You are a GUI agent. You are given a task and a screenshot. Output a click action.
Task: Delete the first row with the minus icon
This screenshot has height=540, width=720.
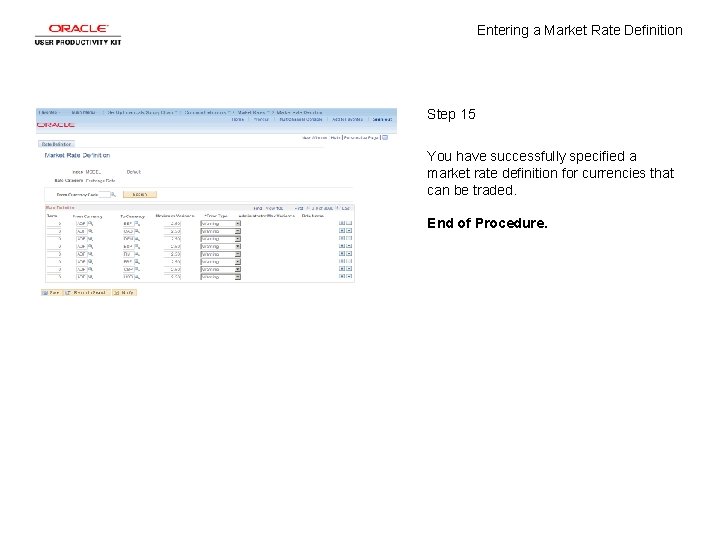click(349, 223)
